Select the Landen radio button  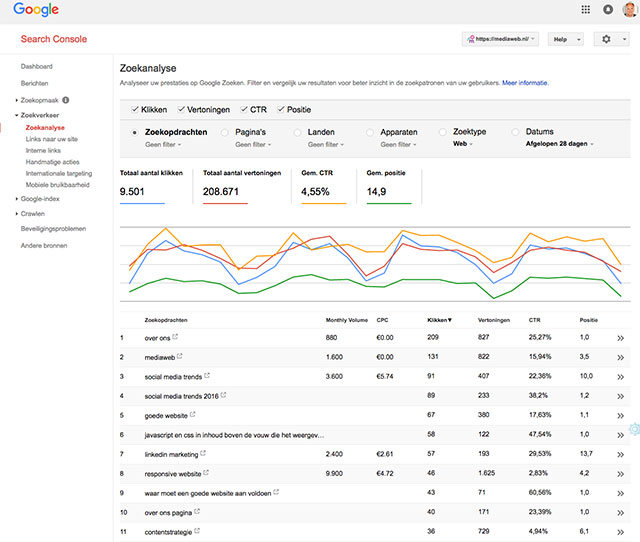(x=297, y=133)
